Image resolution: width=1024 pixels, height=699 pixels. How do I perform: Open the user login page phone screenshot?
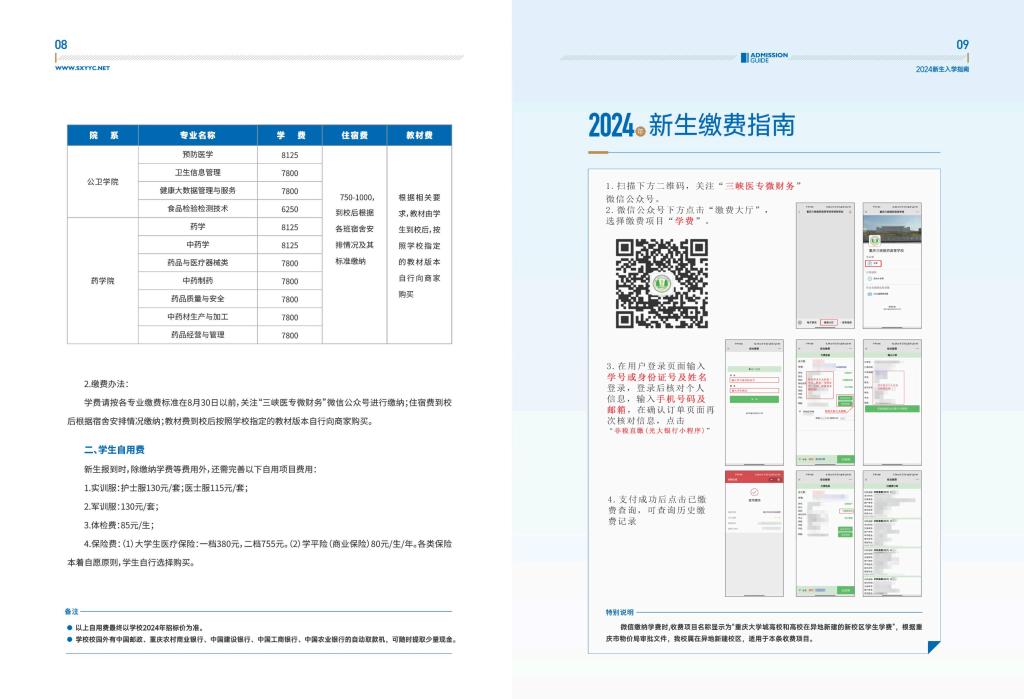tap(754, 402)
